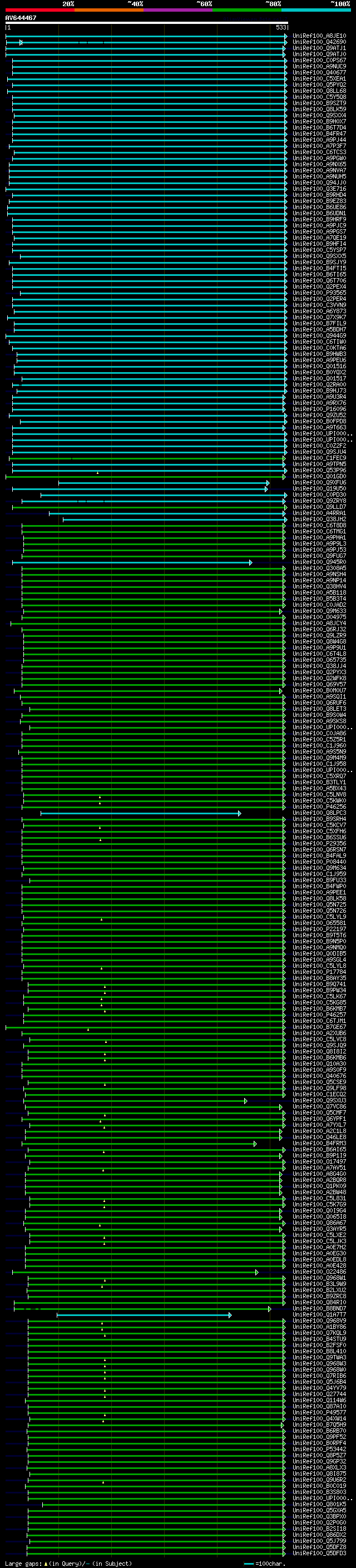Screen dimensions: 356x1568
Task: Select the UniRef100_P22197 label
Action: coord(319,929)
